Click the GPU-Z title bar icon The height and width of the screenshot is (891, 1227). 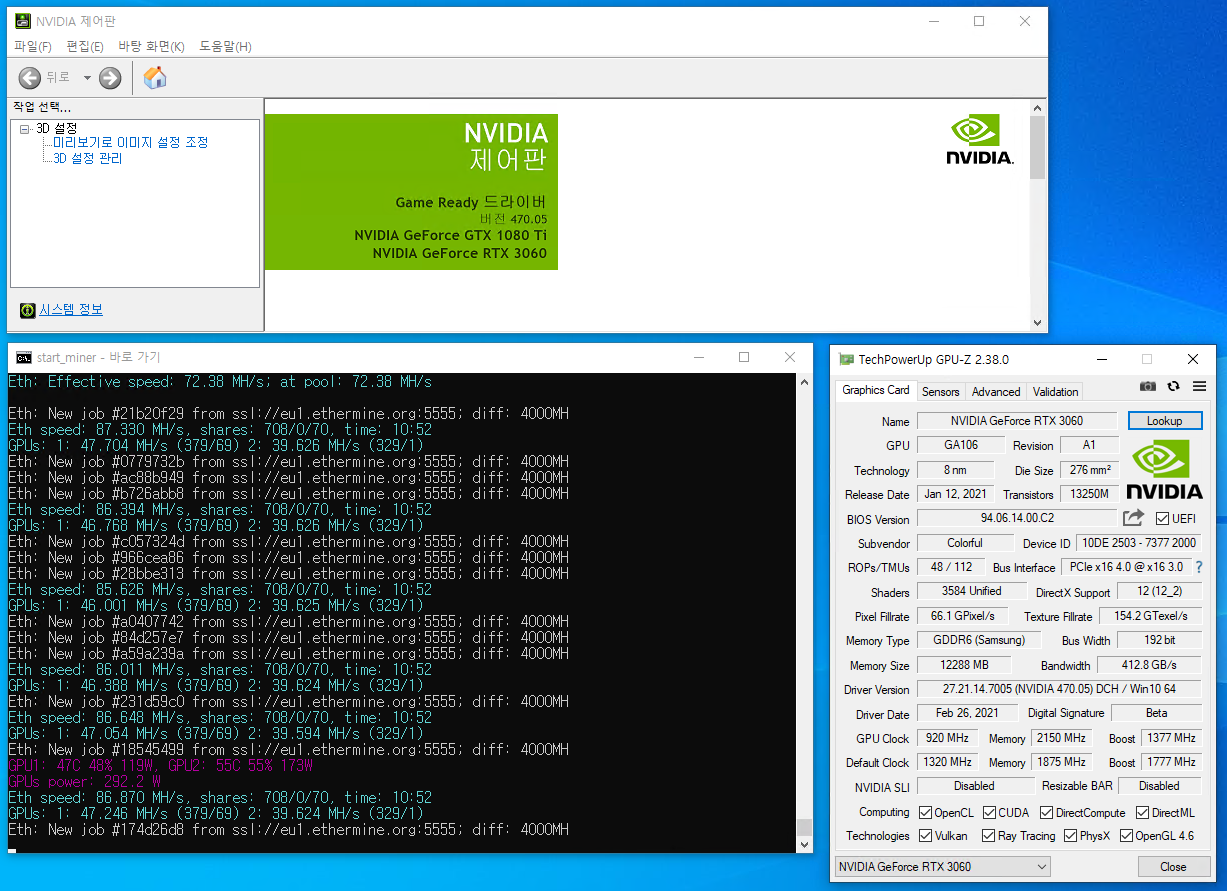[x=846, y=359]
